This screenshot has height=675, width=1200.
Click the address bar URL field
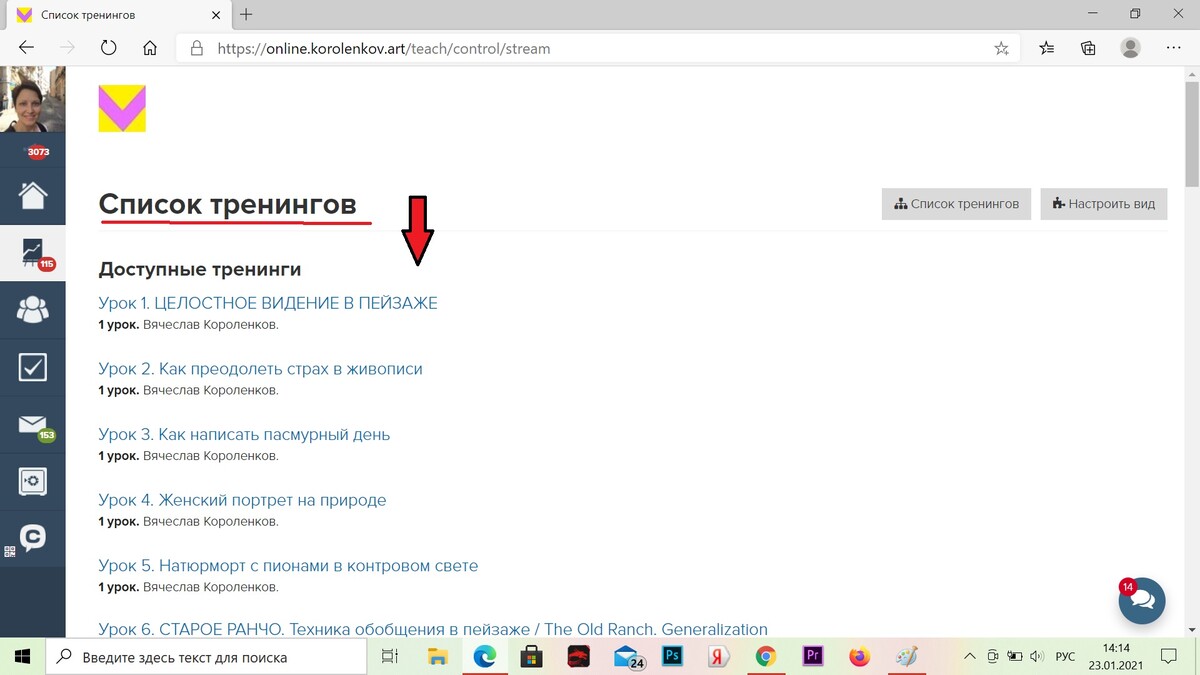600,48
